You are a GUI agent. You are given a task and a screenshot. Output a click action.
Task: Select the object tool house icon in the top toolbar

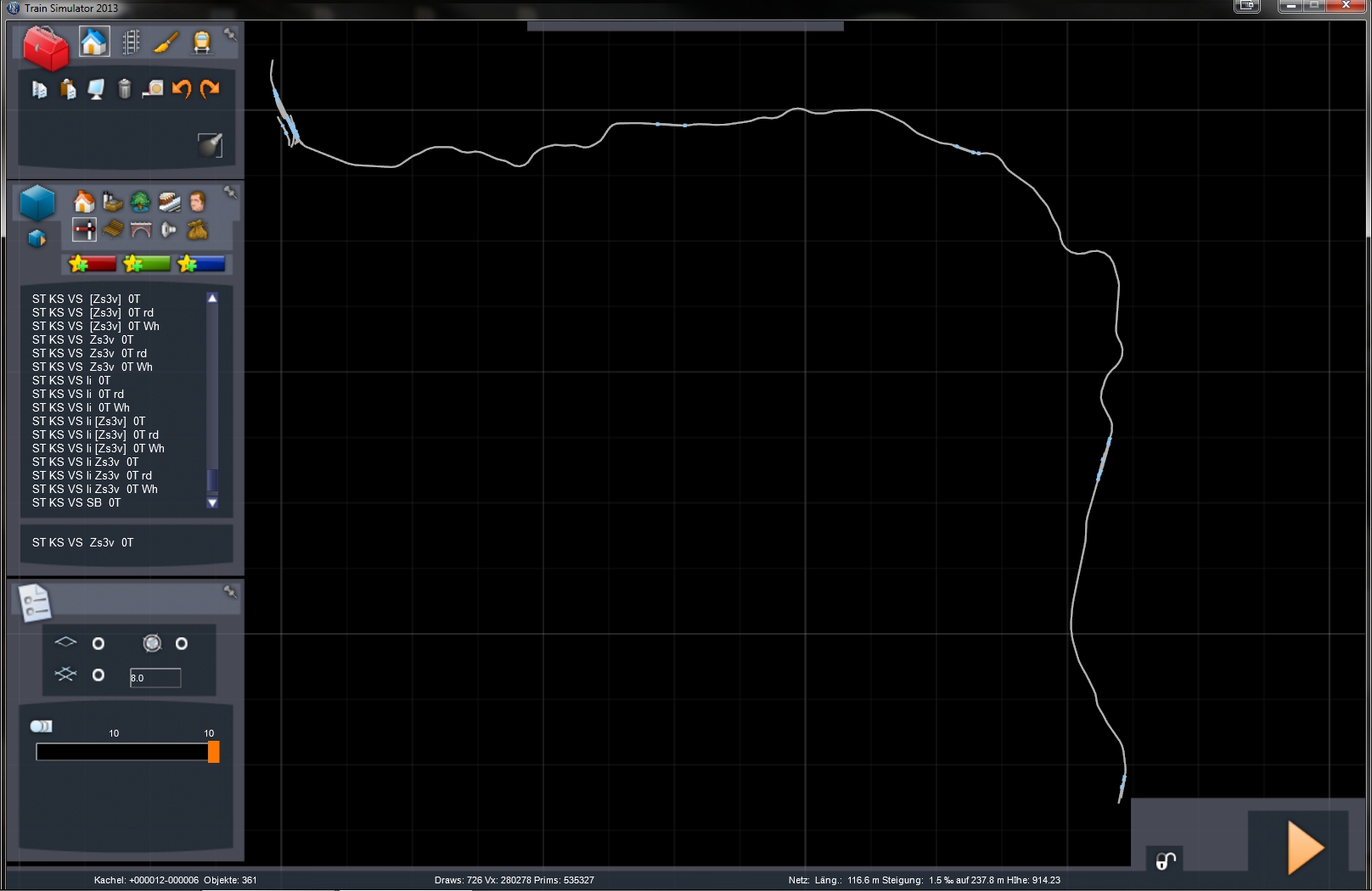click(94, 42)
